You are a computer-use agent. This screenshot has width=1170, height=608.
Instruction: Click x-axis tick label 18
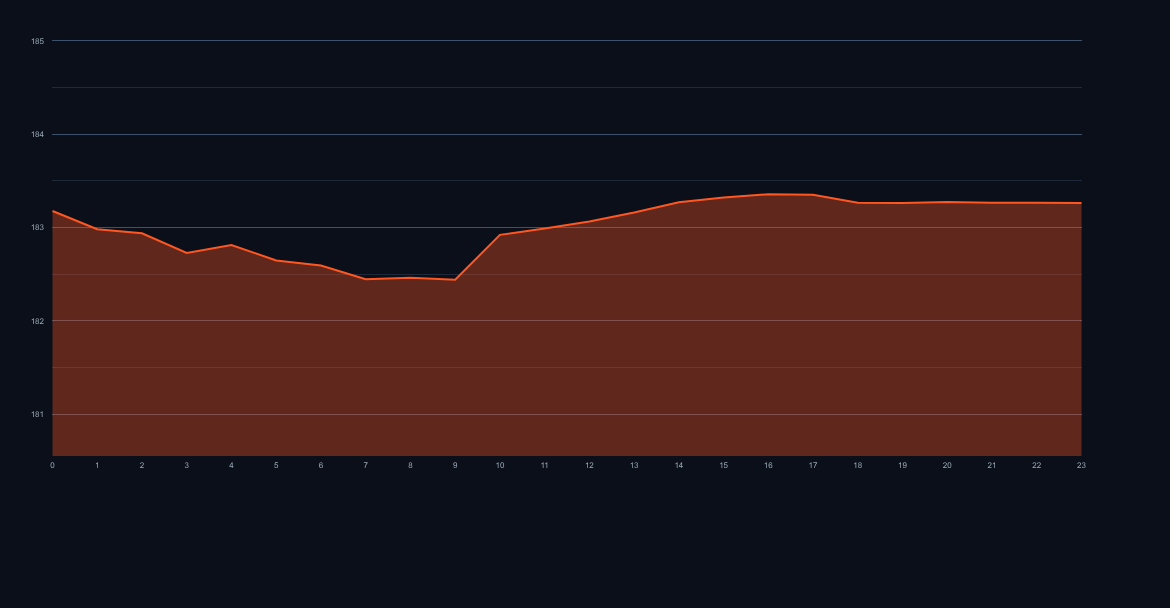coord(858,466)
